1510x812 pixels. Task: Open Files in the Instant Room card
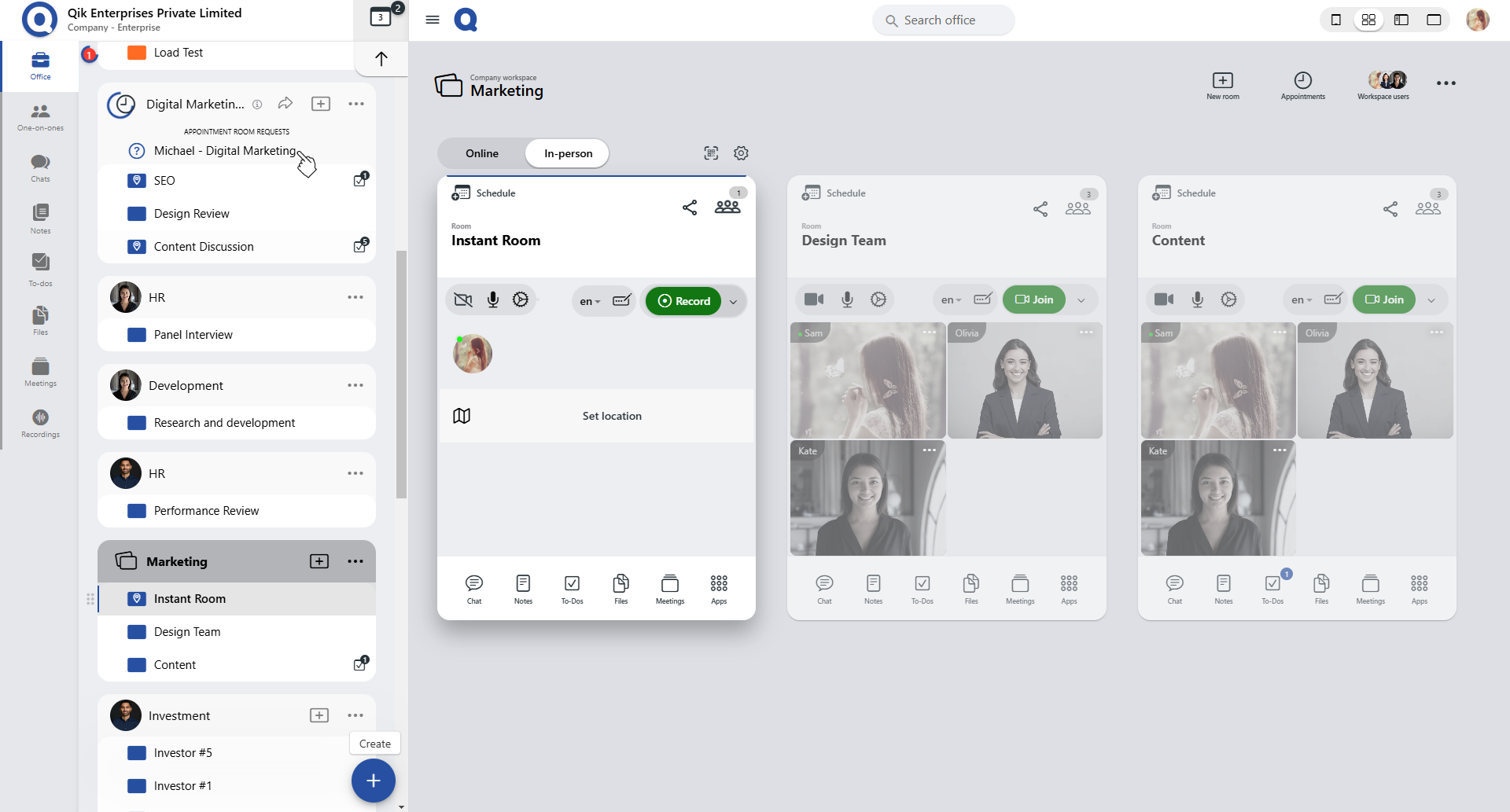[621, 588]
